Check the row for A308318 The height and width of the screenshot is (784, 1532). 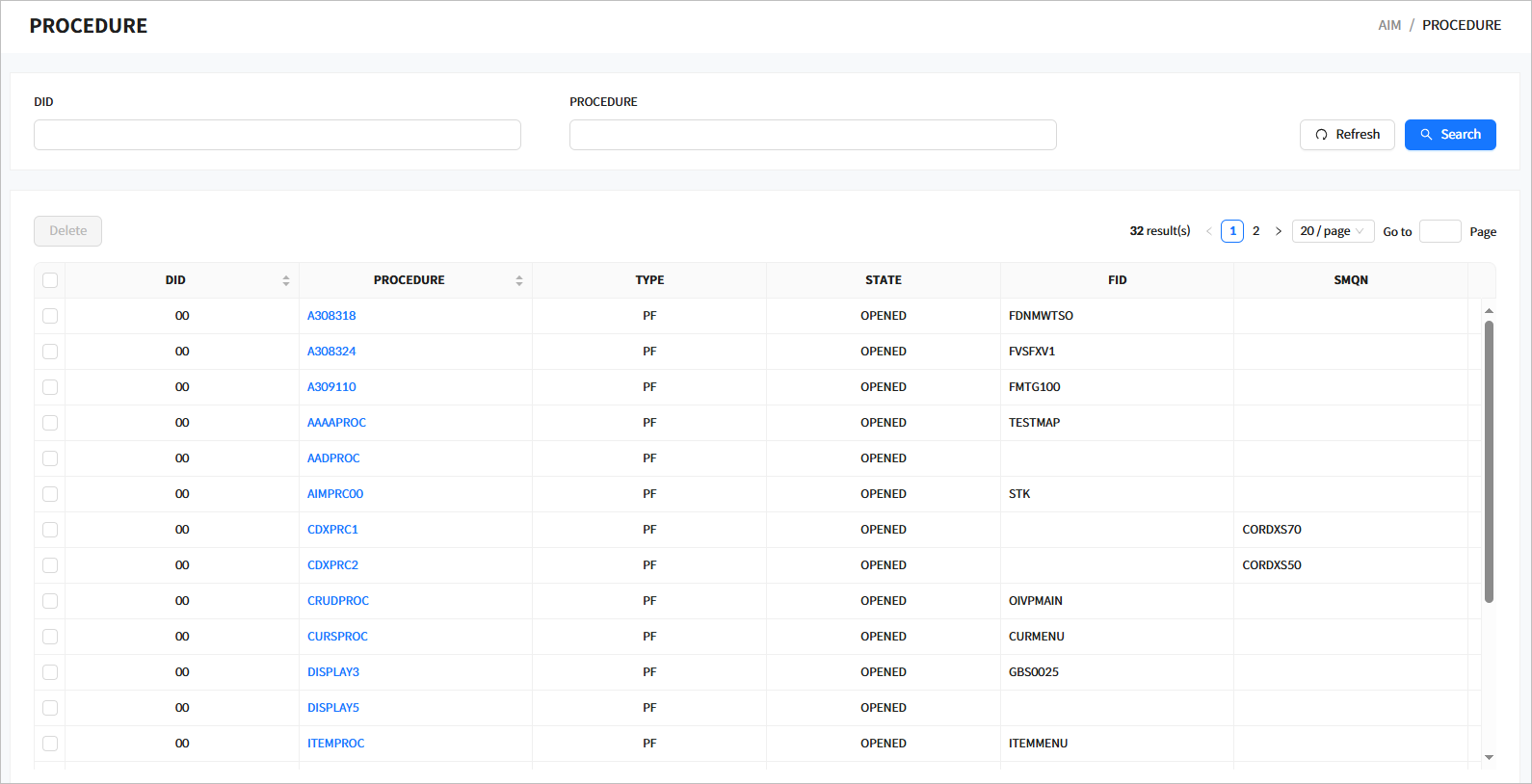click(x=50, y=316)
